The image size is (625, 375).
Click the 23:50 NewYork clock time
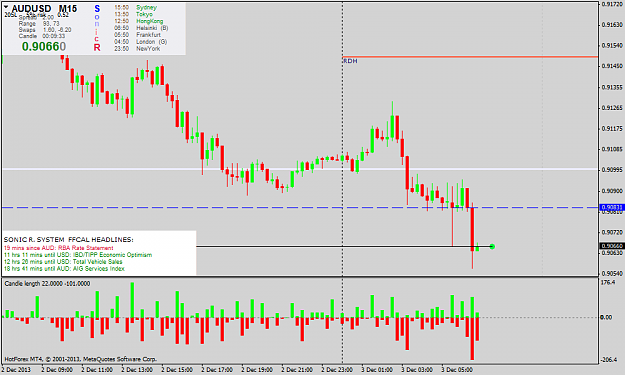coord(122,48)
